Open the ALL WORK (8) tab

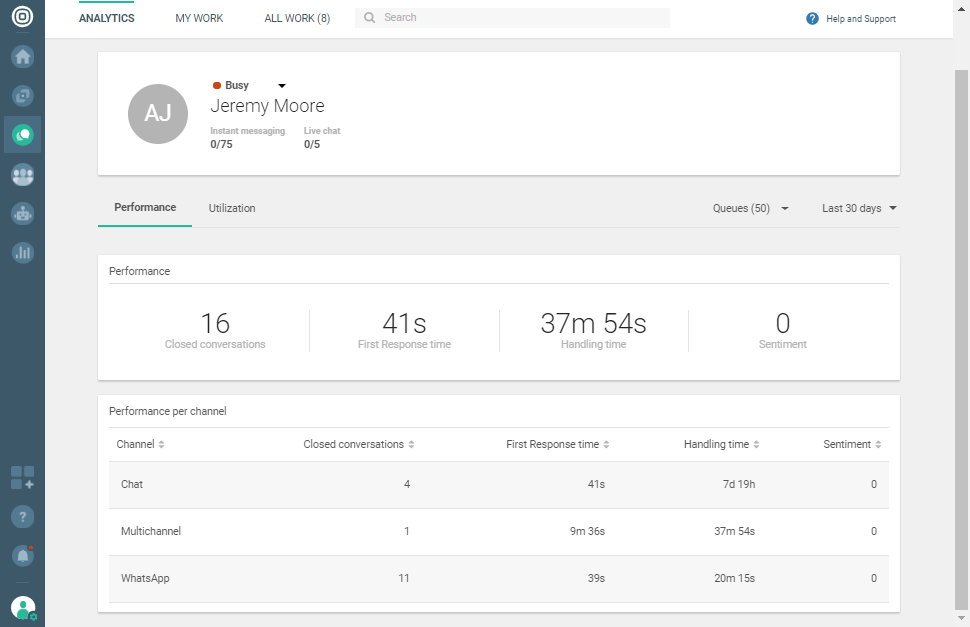pyautogui.click(x=297, y=18)
